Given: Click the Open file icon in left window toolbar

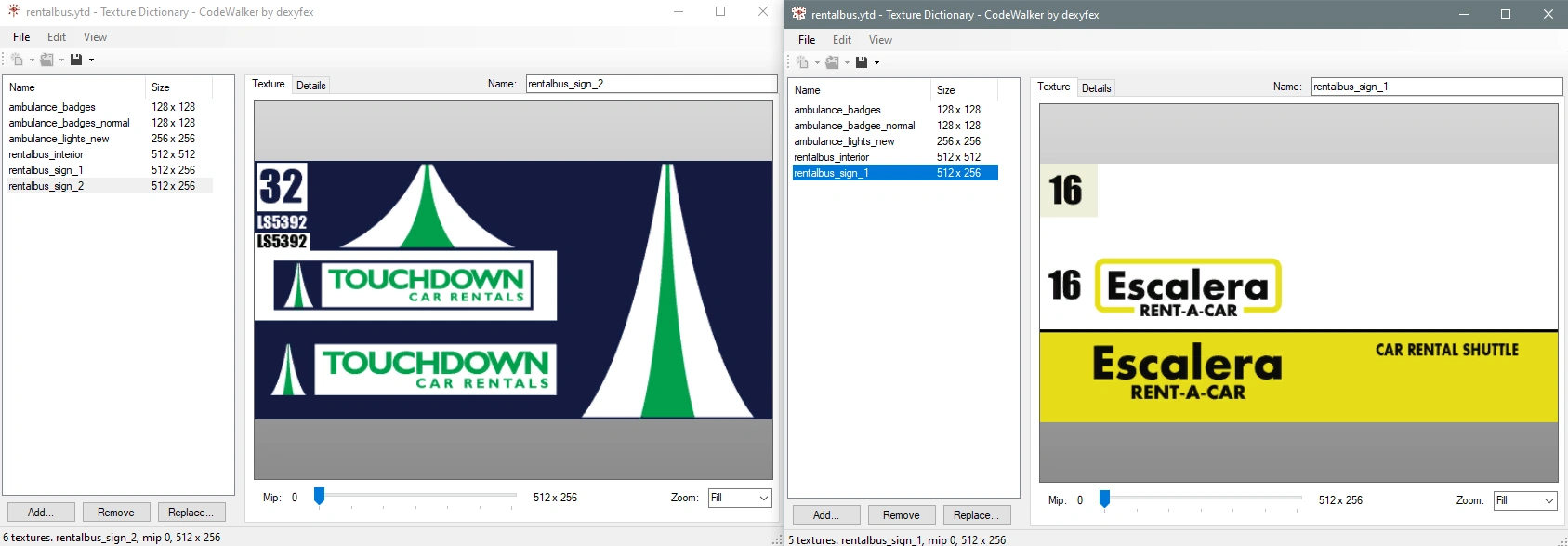Looking at the screenshot, I should click(46, 60).
